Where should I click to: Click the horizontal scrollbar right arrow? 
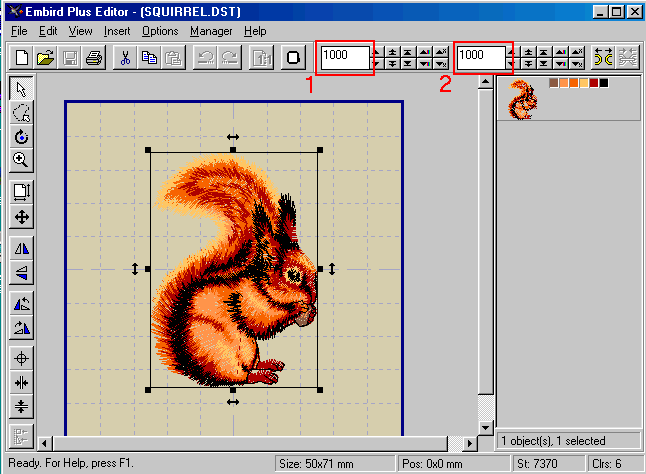(469, 444)
